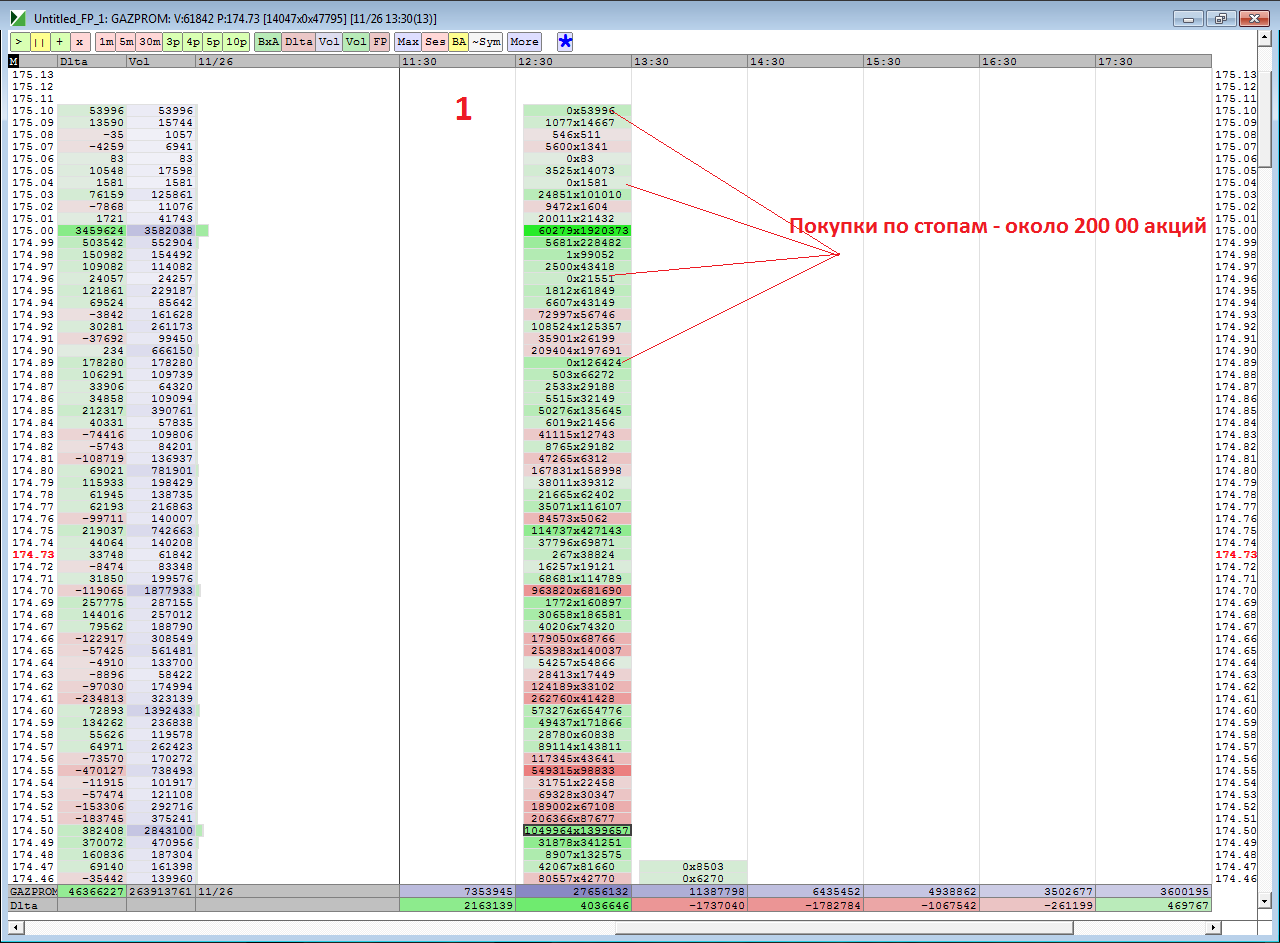
Task: Click the 'Dlta' column header
Action: (92, 62)
